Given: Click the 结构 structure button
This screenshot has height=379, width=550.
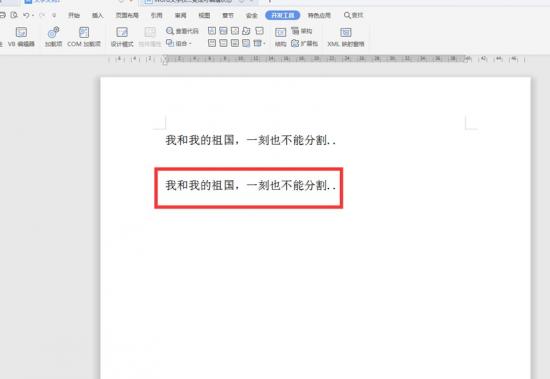Looking at the screenshot, I should 281,36.
